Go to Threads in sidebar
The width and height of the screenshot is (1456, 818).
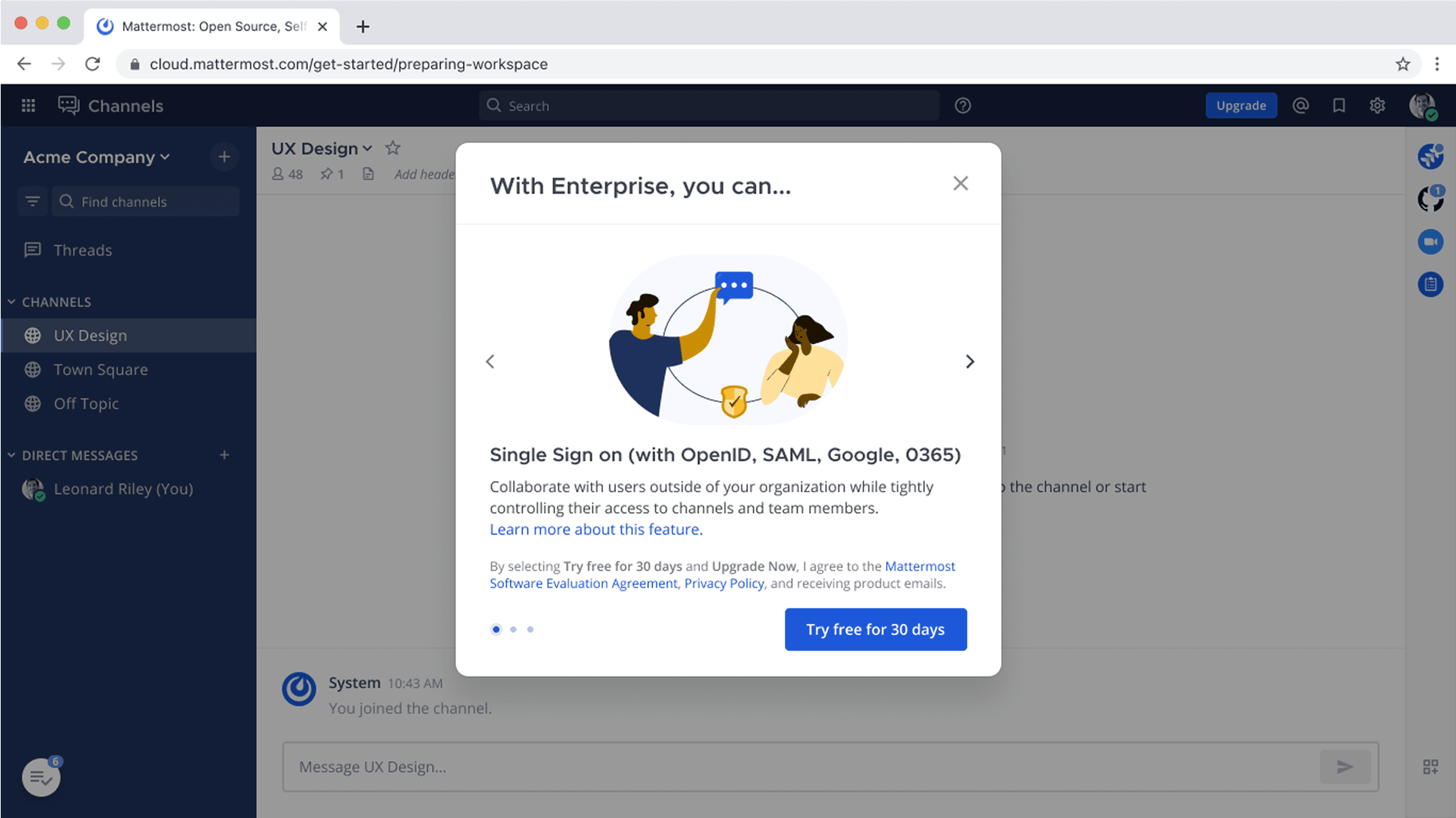tap(83, 250)
